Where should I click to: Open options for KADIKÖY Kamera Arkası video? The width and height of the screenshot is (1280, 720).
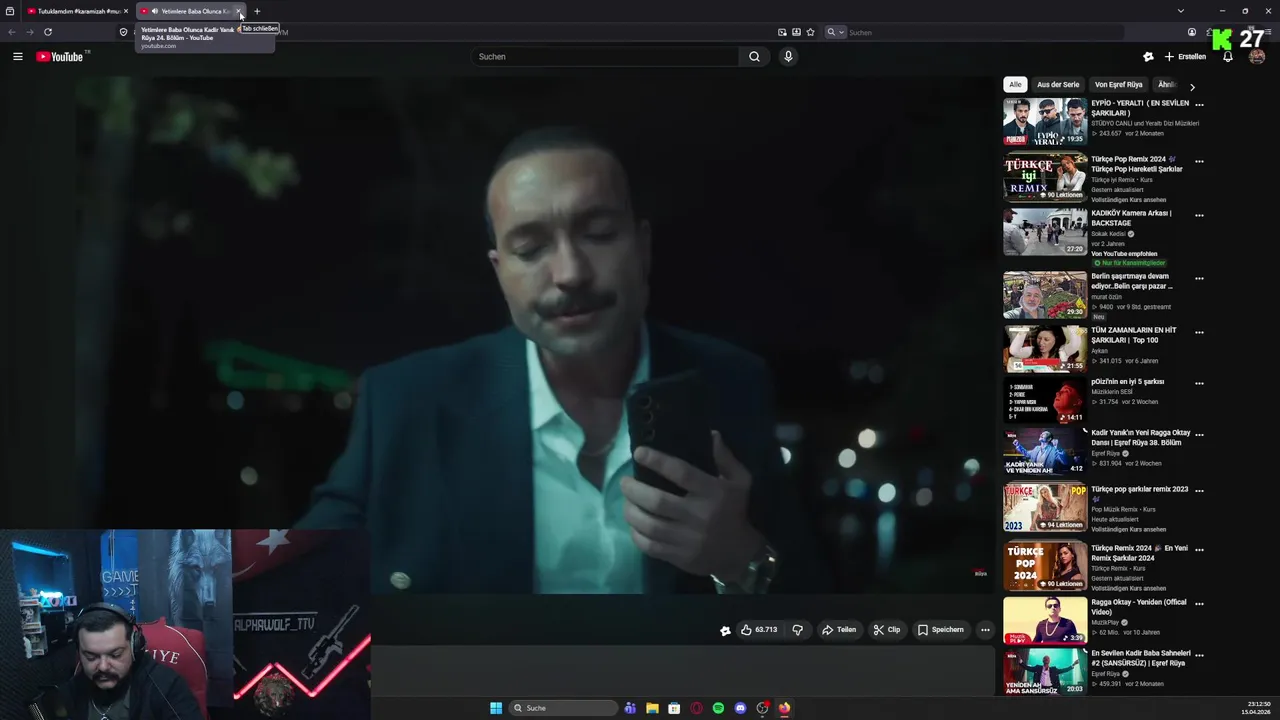pyautogui.click(x=1199, y=214)
